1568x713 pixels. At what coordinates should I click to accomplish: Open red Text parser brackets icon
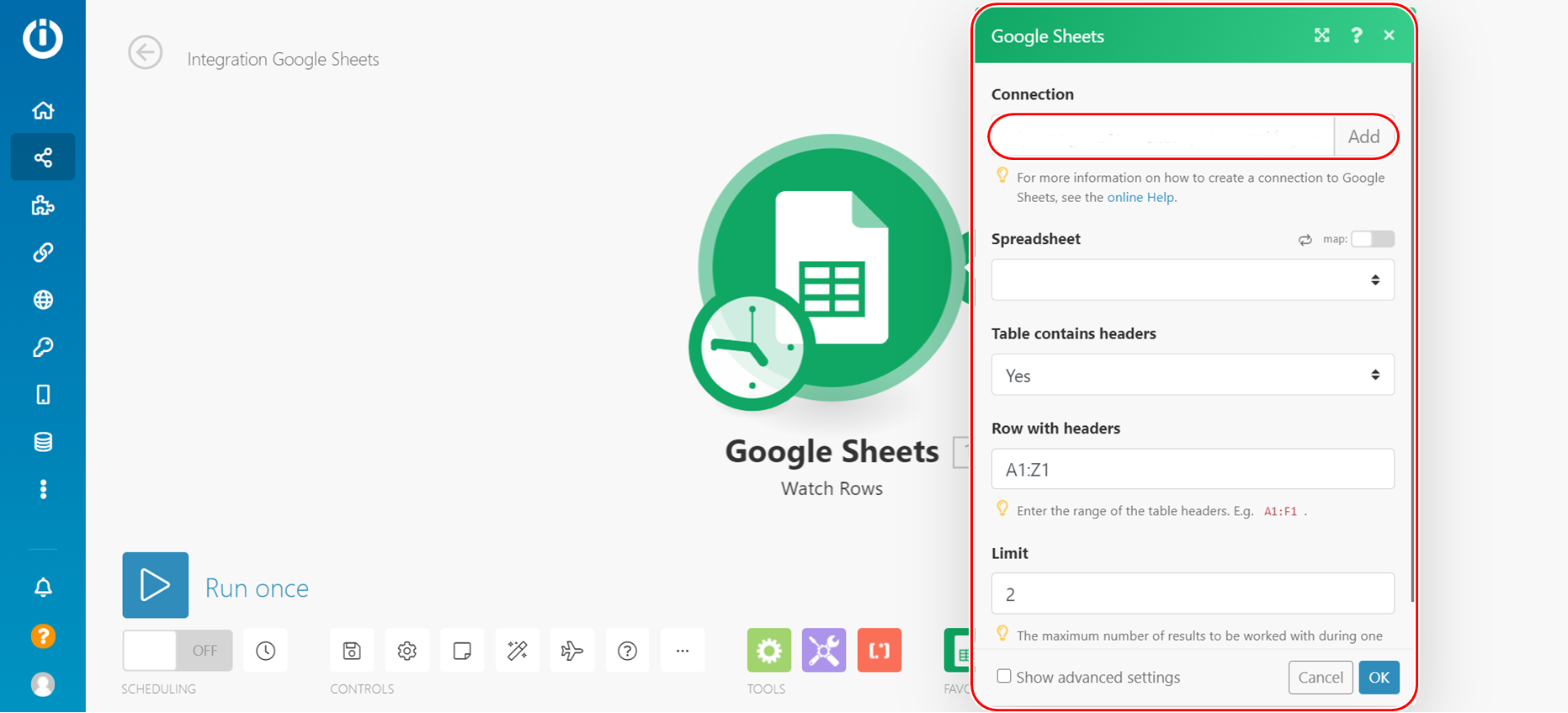click(880, 650)
